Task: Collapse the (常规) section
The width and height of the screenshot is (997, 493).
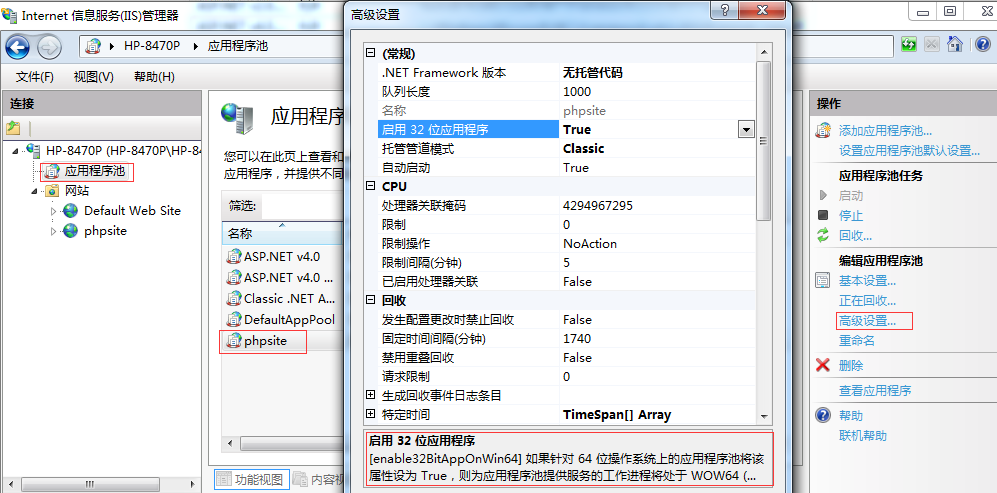Action: [371, 53]
